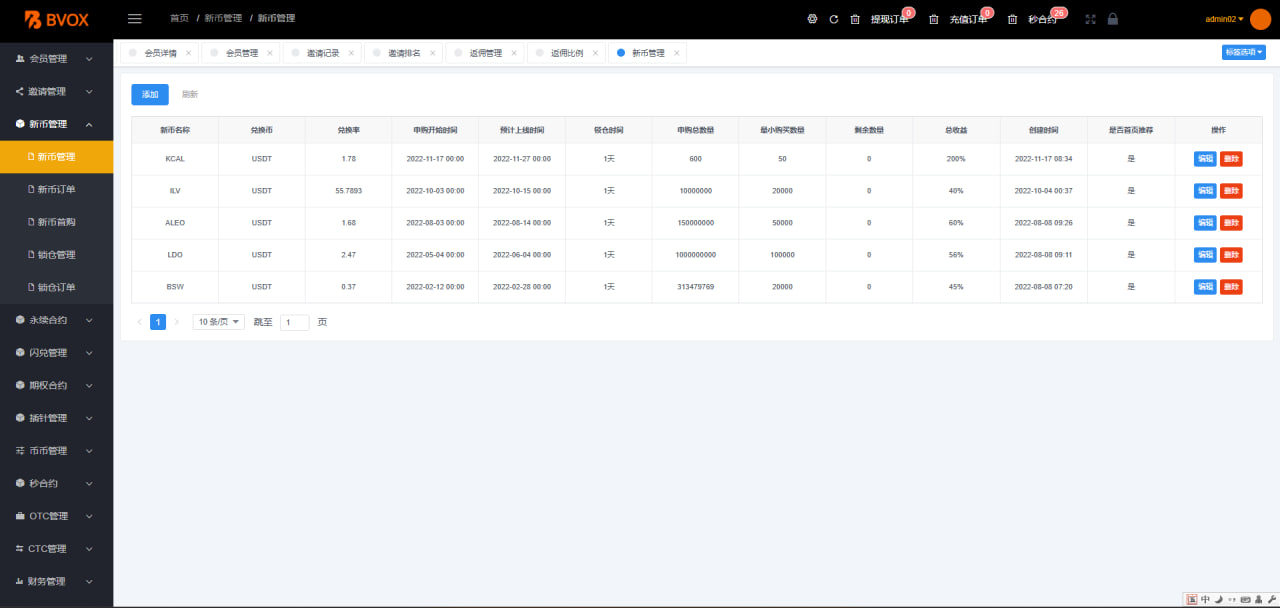Collapse 新币管理 sidebar menu group
This screenshot has height=608, width=1280.
point(56,124)
